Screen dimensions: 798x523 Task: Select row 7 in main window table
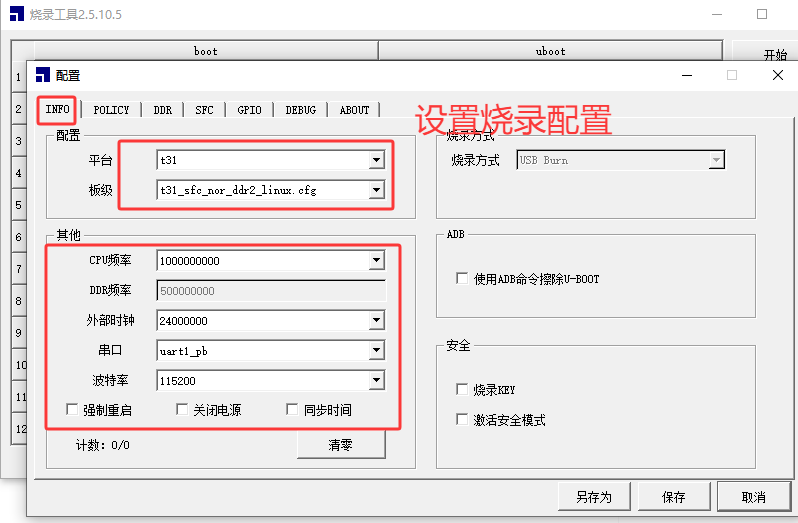click(18, 269)
